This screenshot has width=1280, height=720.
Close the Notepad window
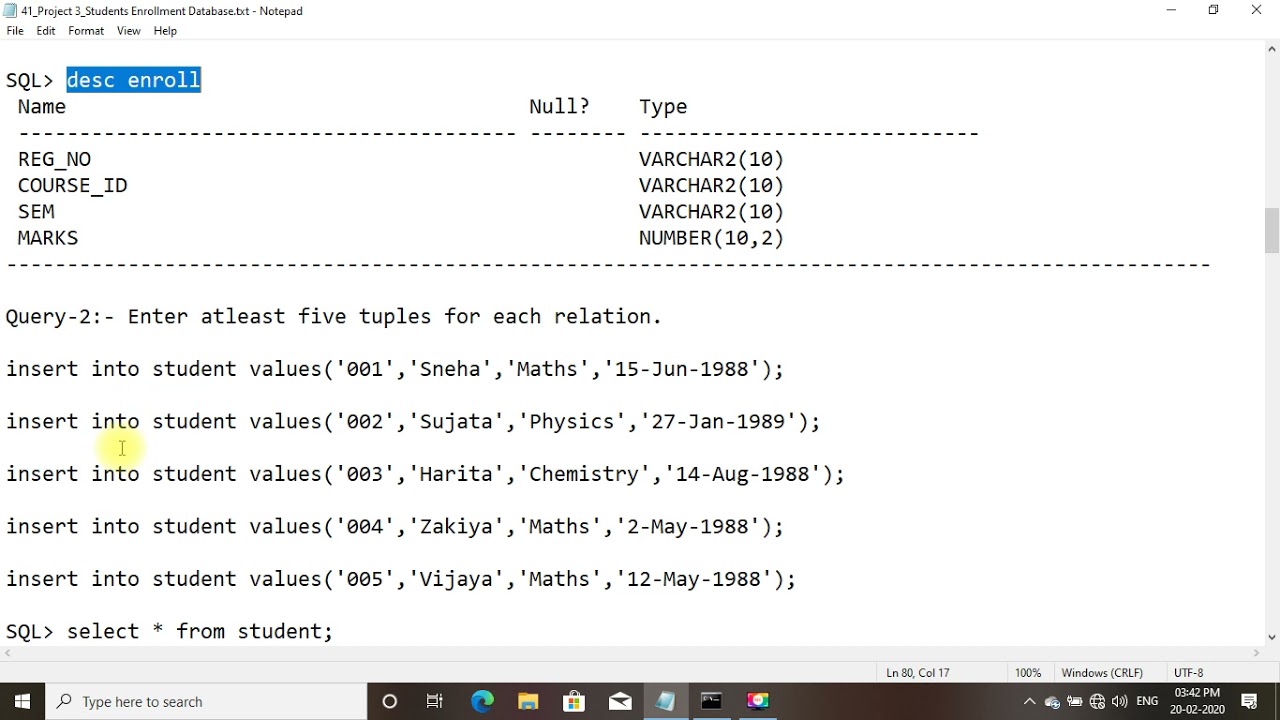[1257, 10]
